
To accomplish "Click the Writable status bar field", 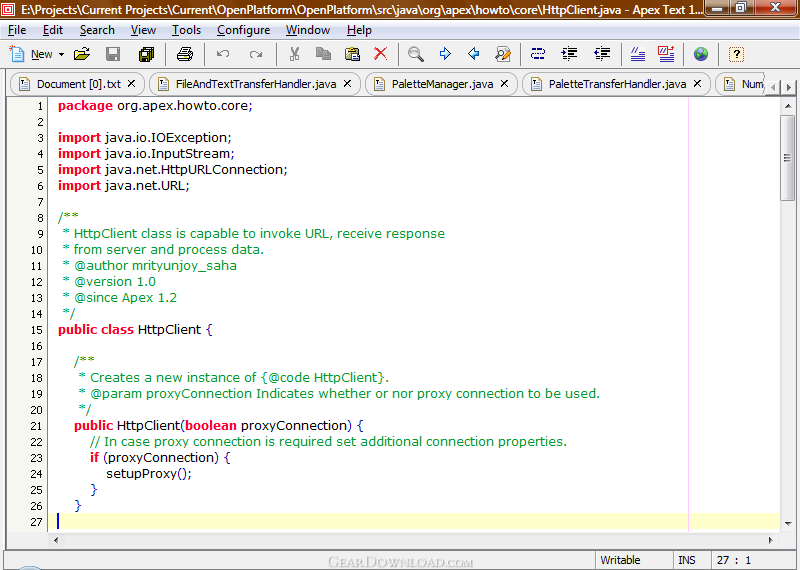I will click(634, 560).
